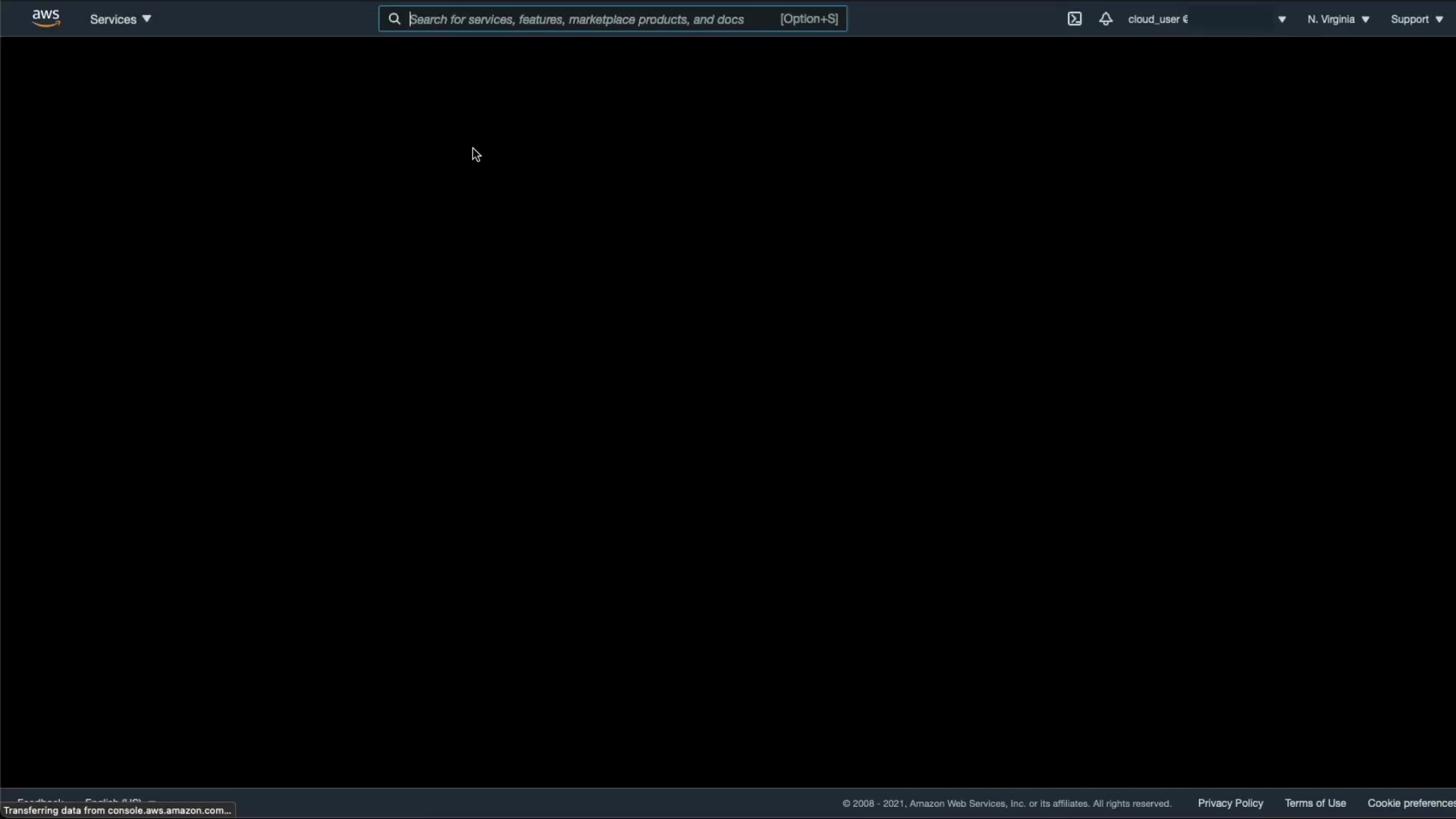Open the notifications bell
Viewport: 1456px width, 819px height.
click(x=1106, y=19)
